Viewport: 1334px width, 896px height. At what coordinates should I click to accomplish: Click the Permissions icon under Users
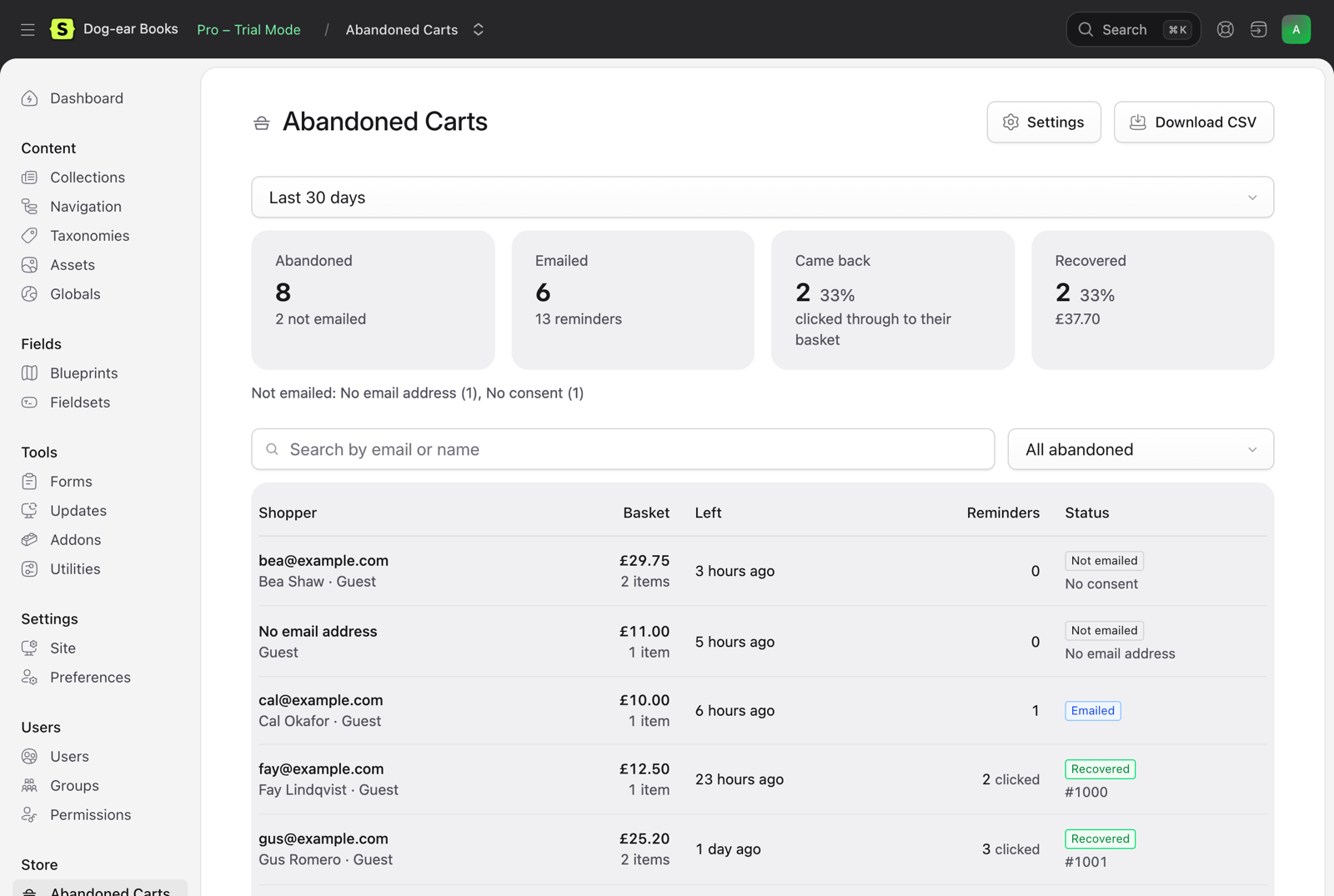[x=30, y=815]
